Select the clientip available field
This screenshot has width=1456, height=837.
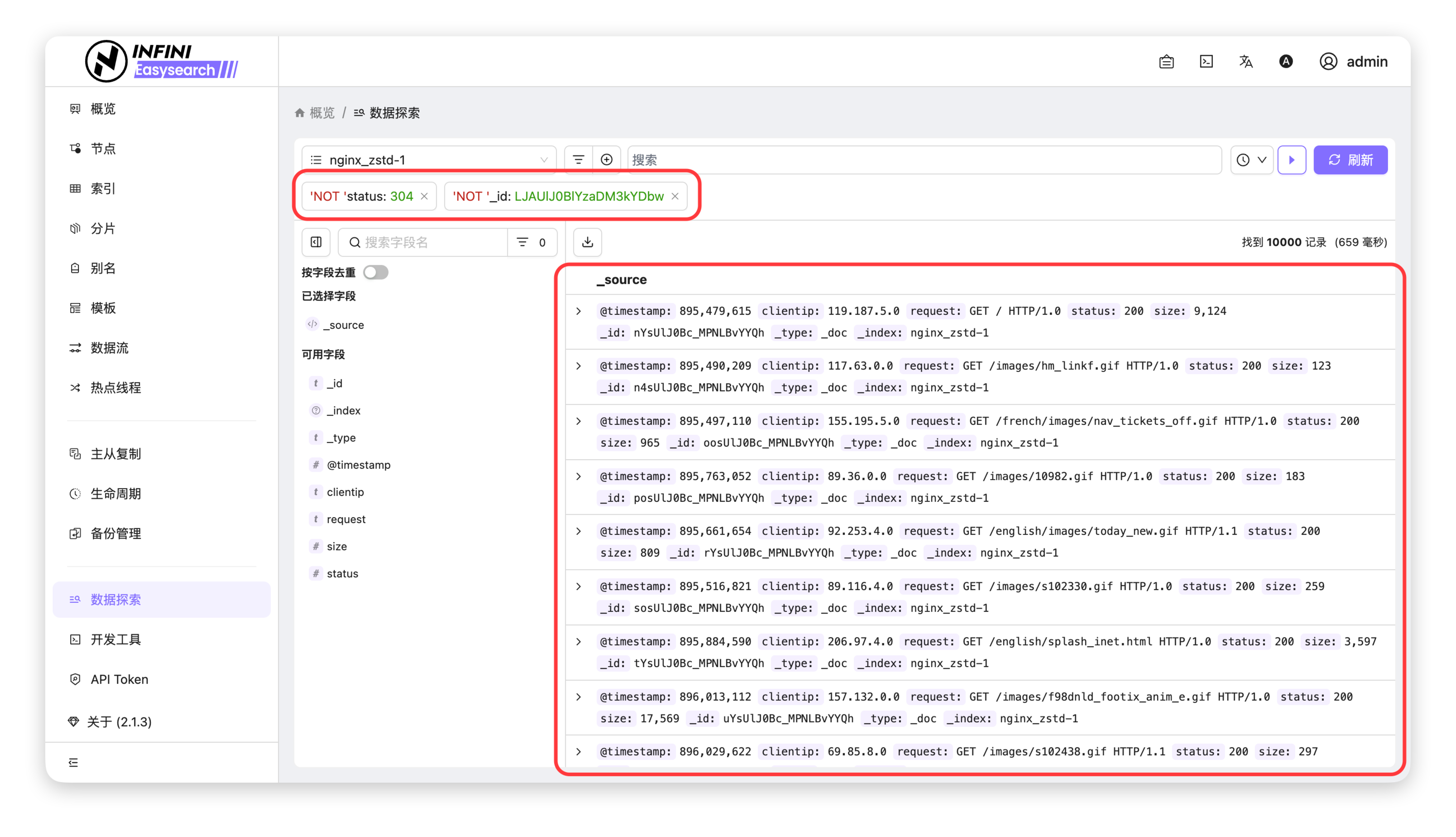coord(345,492)
